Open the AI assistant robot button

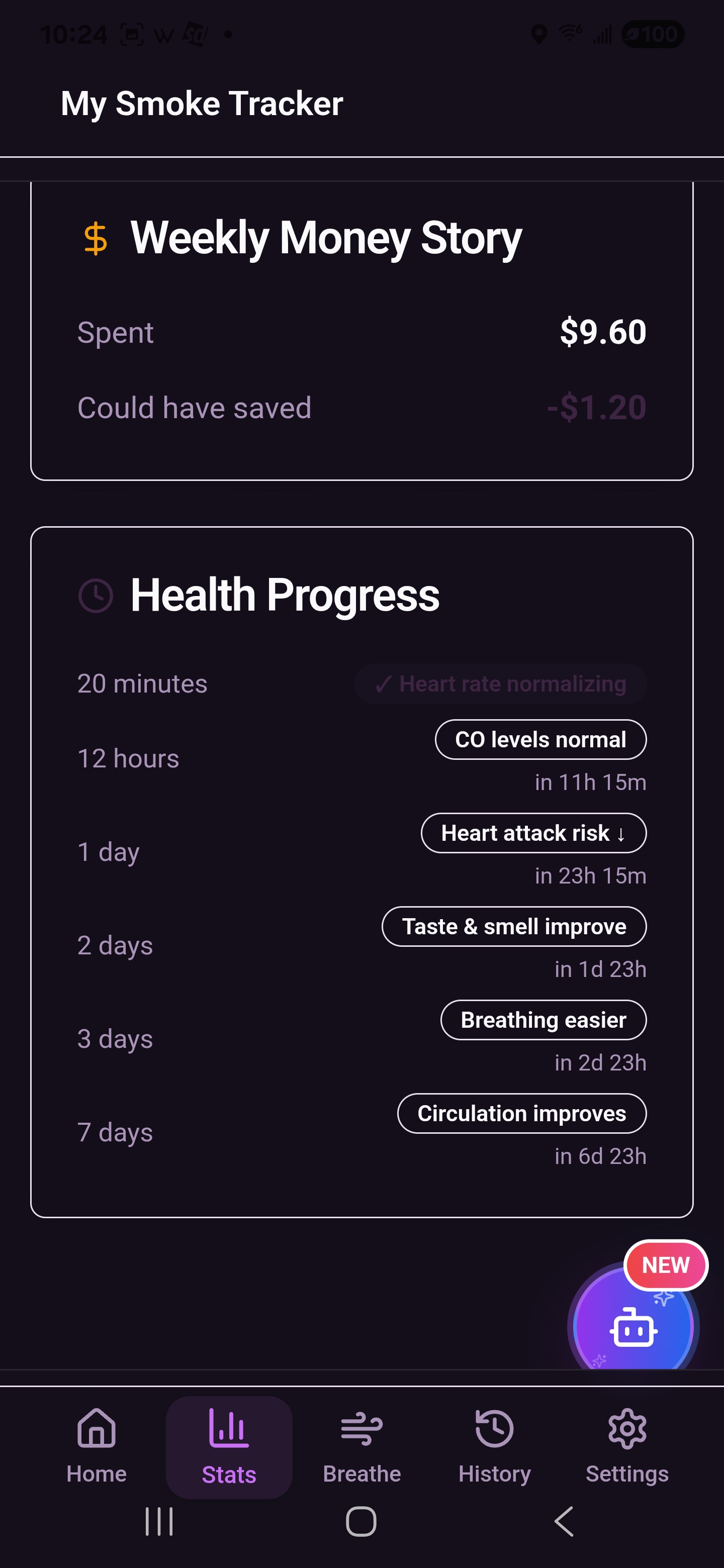[632, 1327]
